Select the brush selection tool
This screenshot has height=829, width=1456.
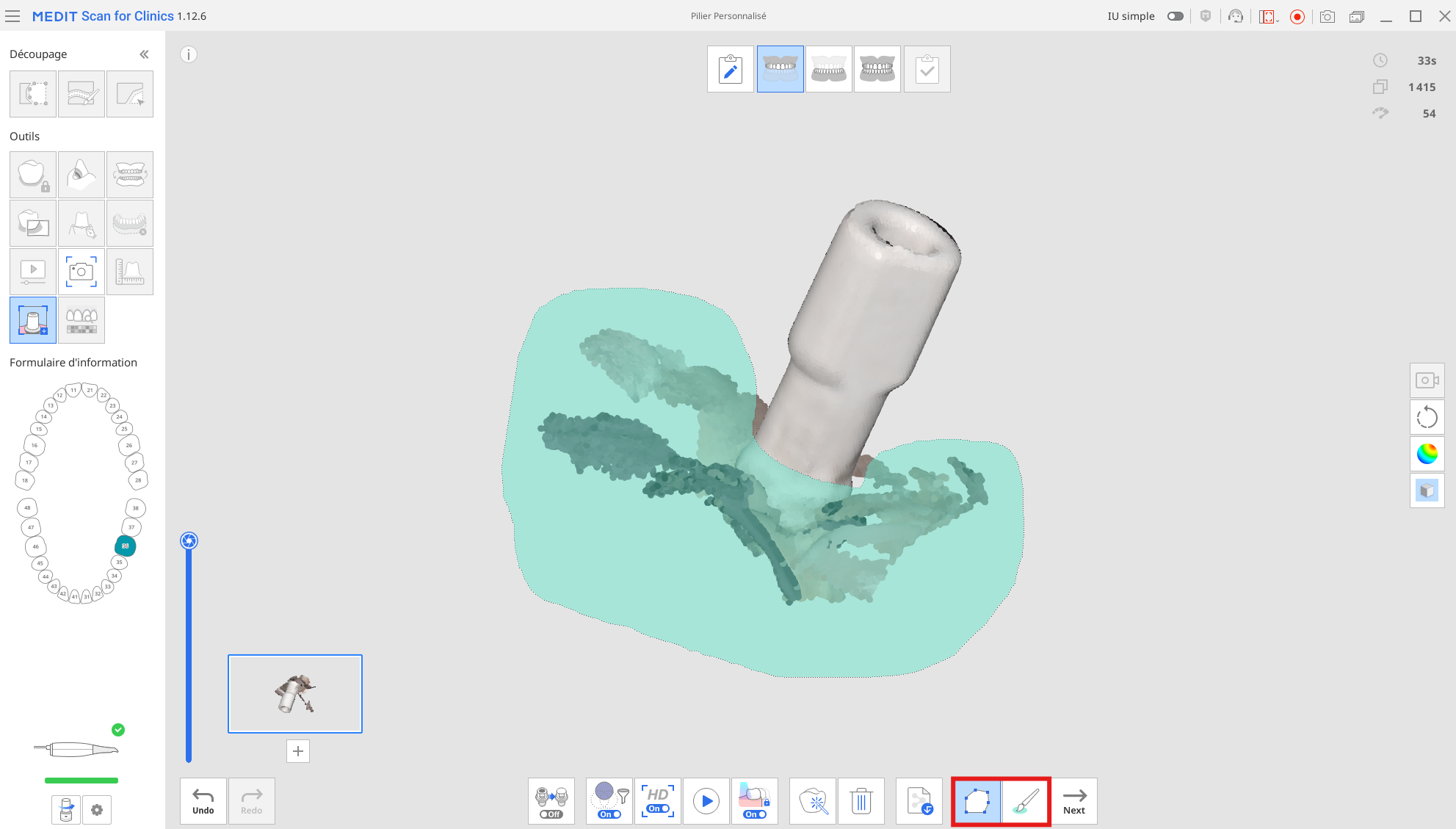pyautogui.click(x=1025, y=801)
